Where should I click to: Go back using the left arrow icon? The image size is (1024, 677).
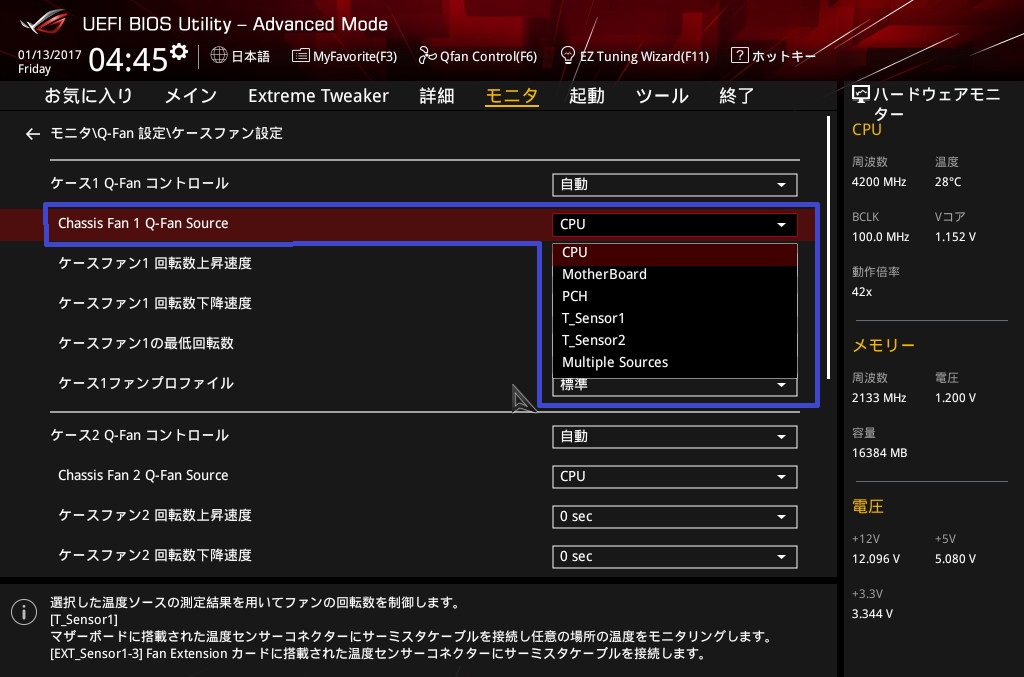[x=33, y=134]
